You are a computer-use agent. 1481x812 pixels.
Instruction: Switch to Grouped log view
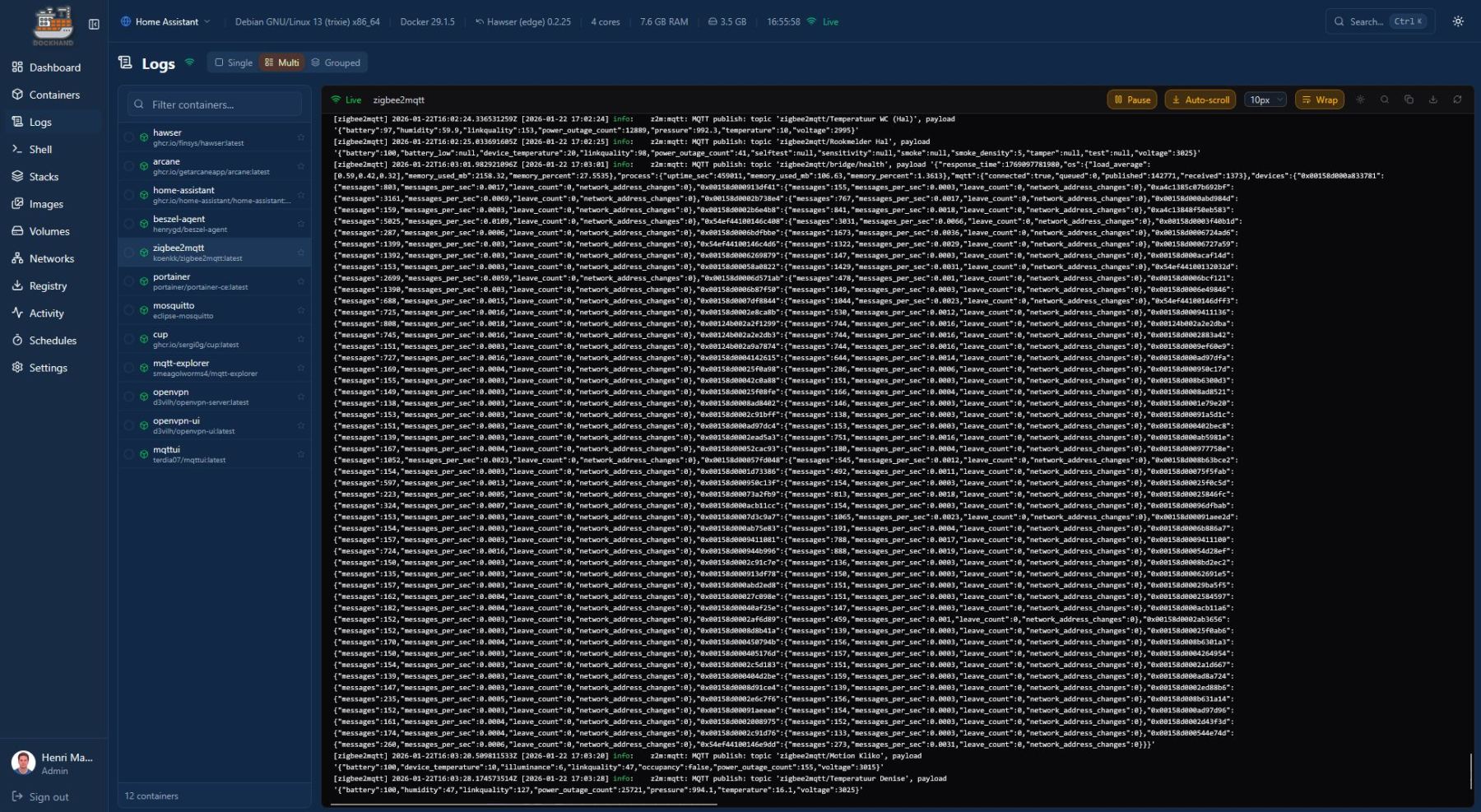[335, 63]
